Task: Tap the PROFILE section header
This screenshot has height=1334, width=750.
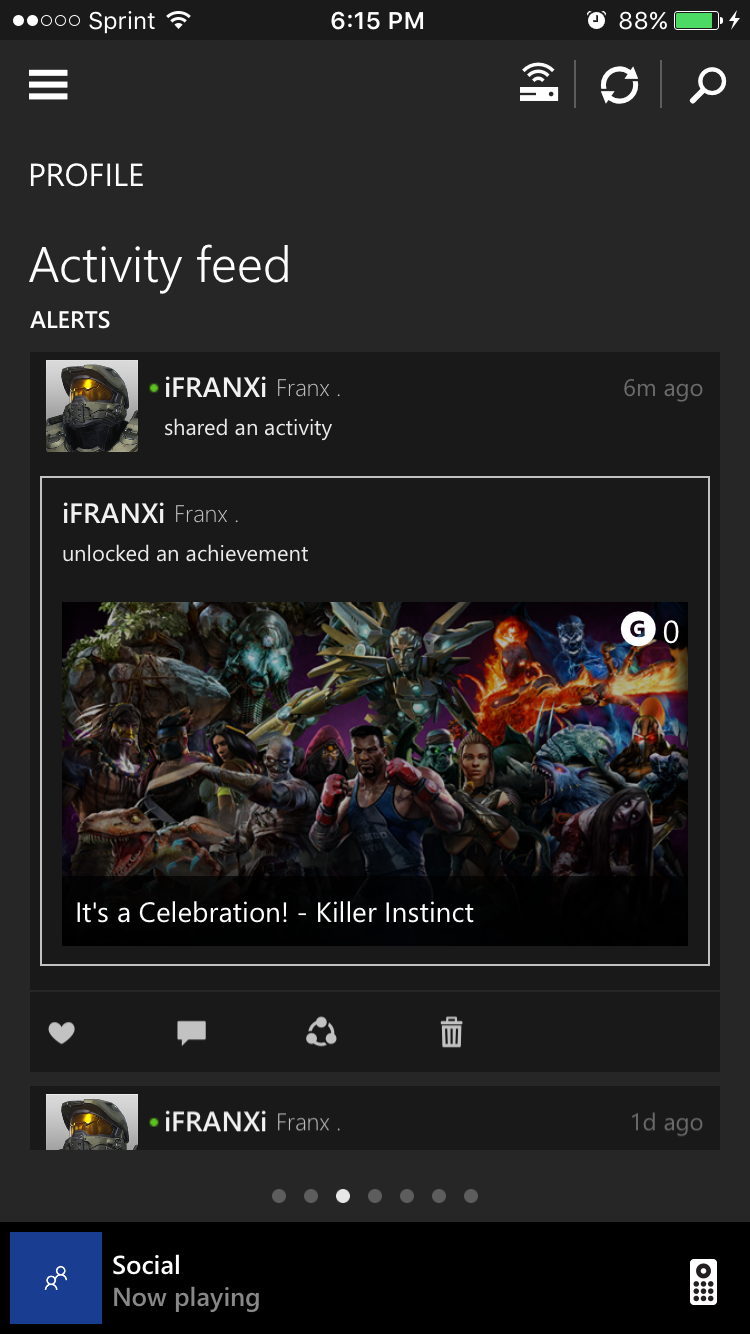Action: coord(86,175)
